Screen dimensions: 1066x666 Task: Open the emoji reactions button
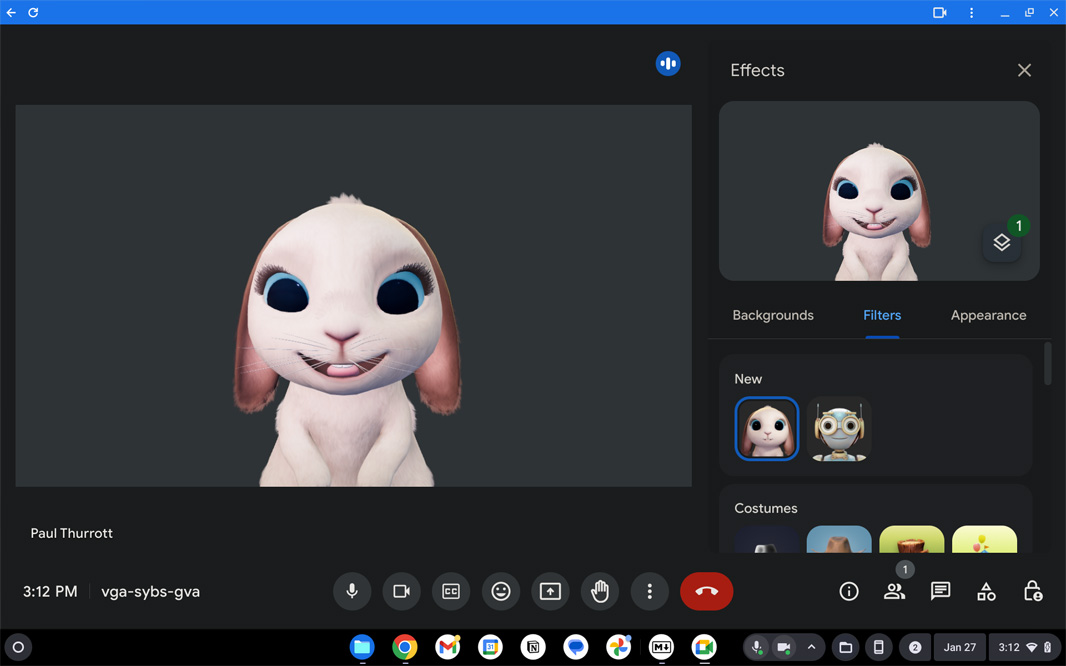coord(501,591)
